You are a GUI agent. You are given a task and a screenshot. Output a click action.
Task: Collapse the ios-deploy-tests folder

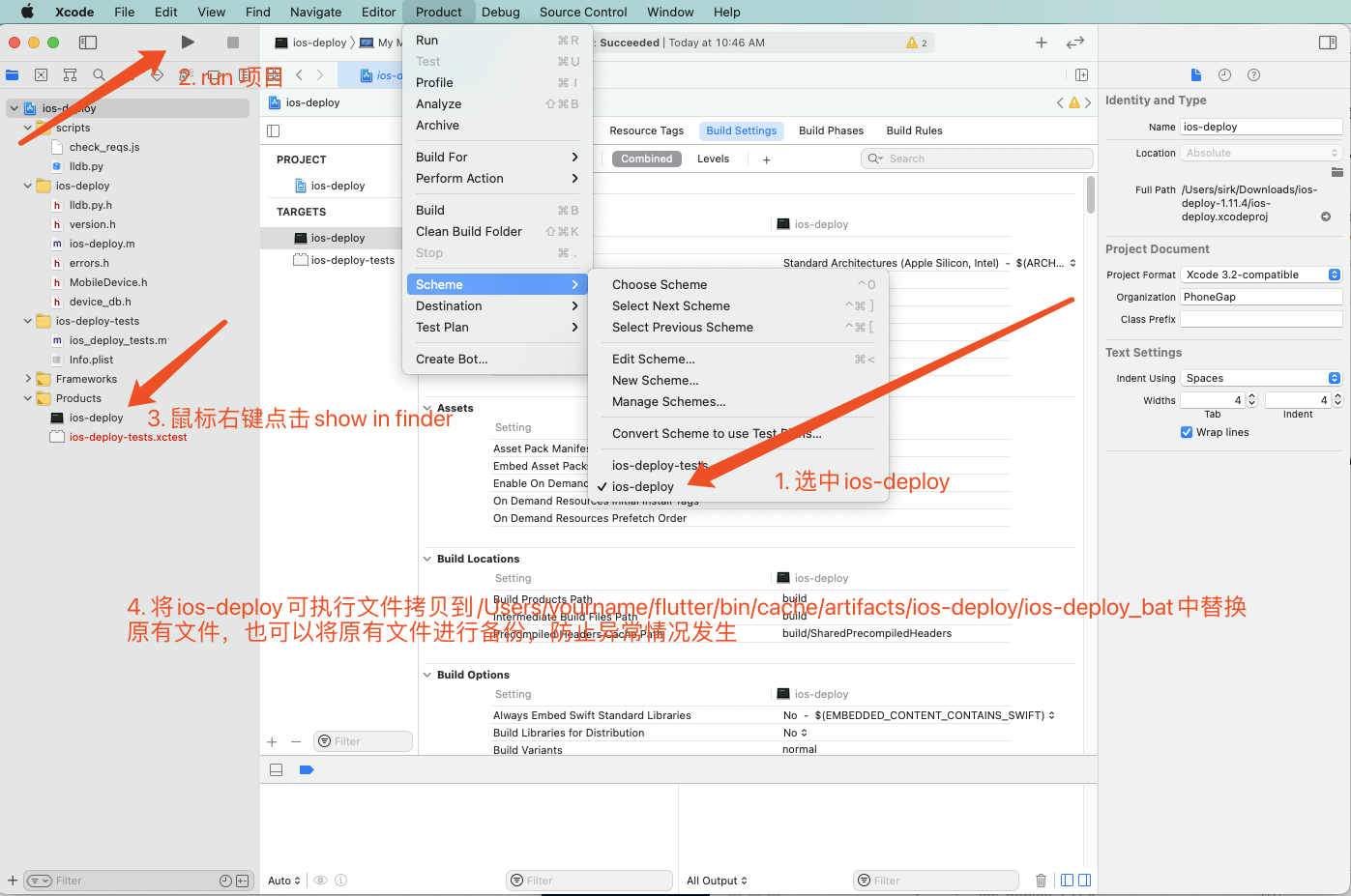click(27, 321)
